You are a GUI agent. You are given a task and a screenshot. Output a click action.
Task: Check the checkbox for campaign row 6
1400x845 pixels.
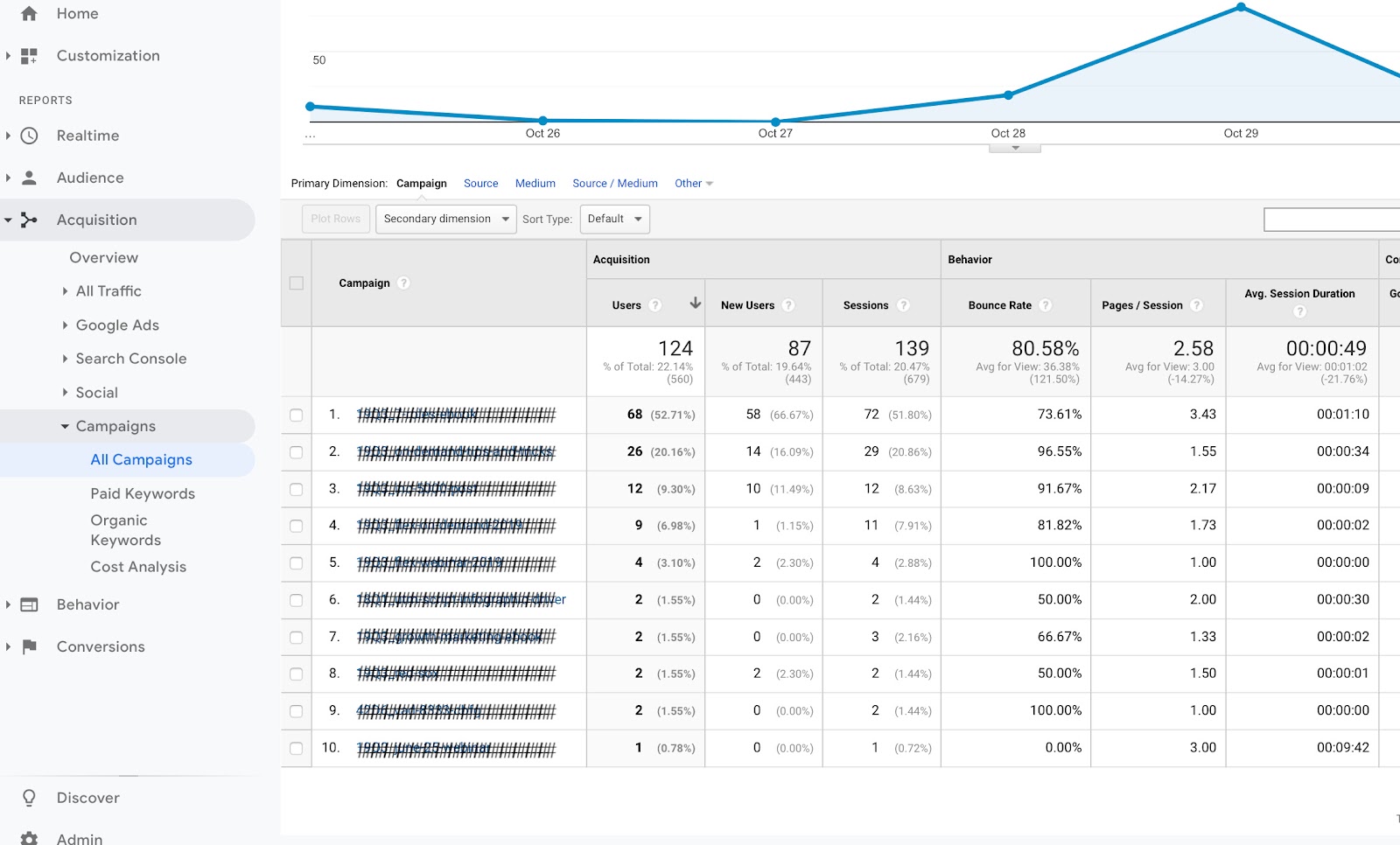(297, 600)
